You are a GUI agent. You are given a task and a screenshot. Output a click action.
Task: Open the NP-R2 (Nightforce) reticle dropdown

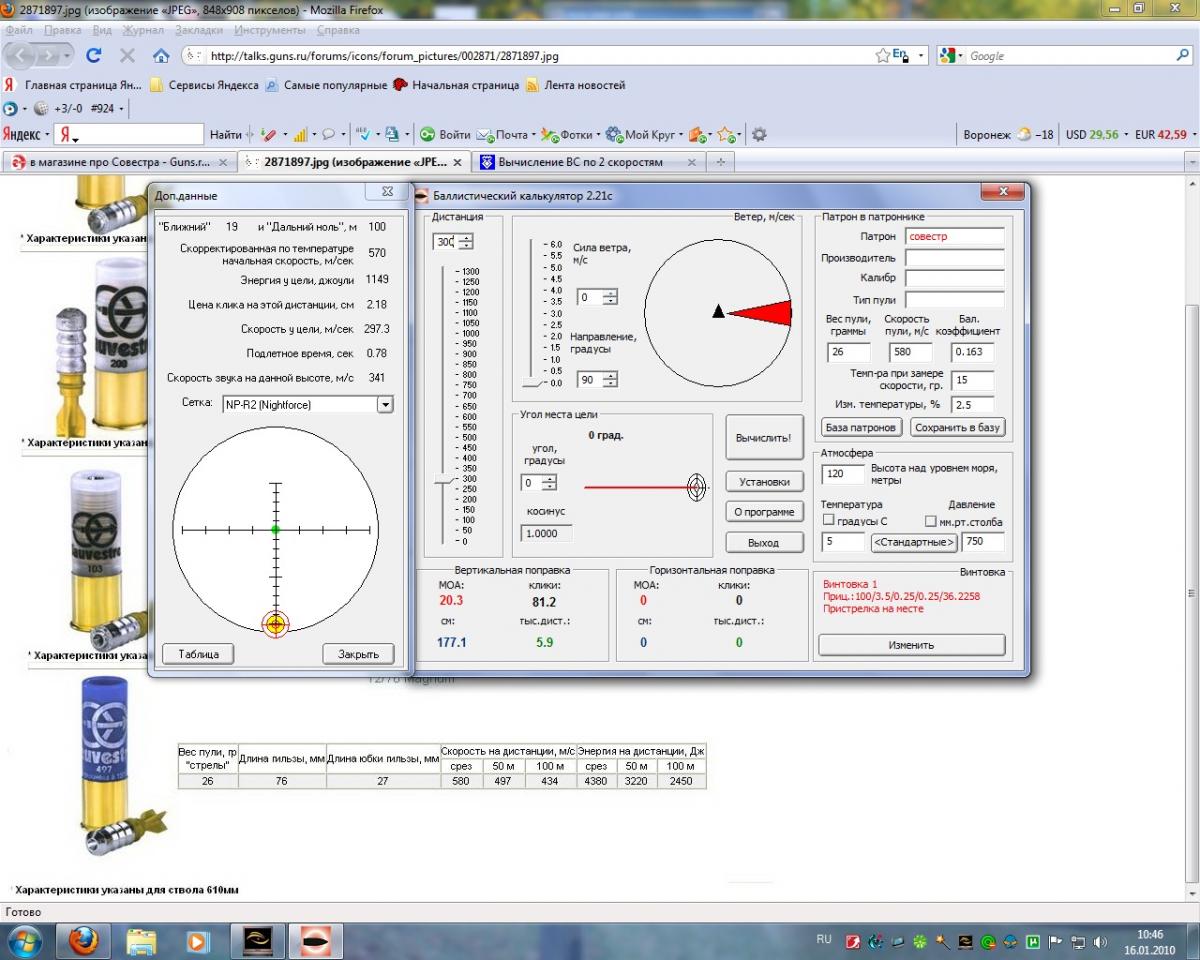[385, 405]
